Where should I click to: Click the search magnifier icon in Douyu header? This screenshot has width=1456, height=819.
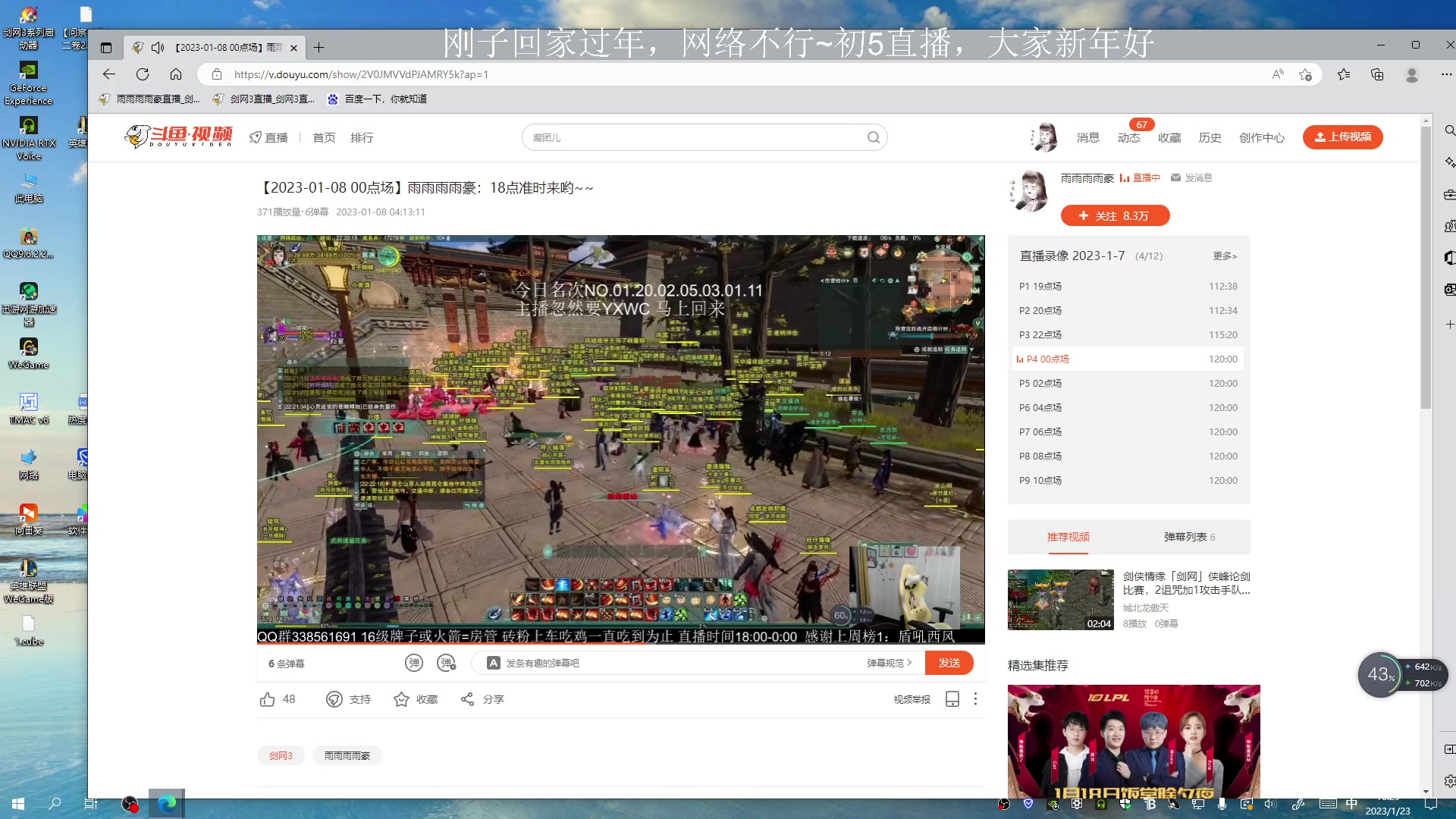pyautogui.click(x=874, y=137)
